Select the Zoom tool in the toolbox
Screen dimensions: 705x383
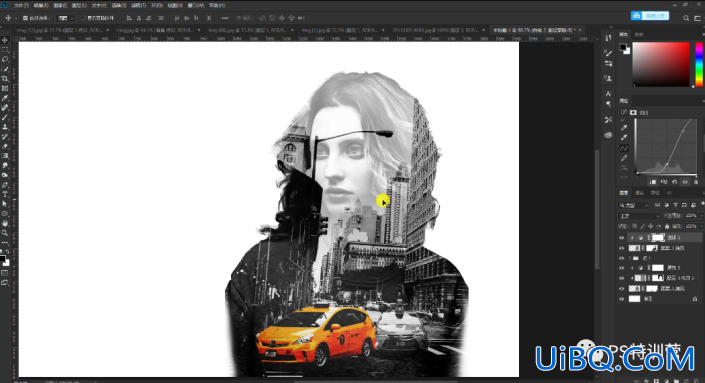[x=5, y=233]
